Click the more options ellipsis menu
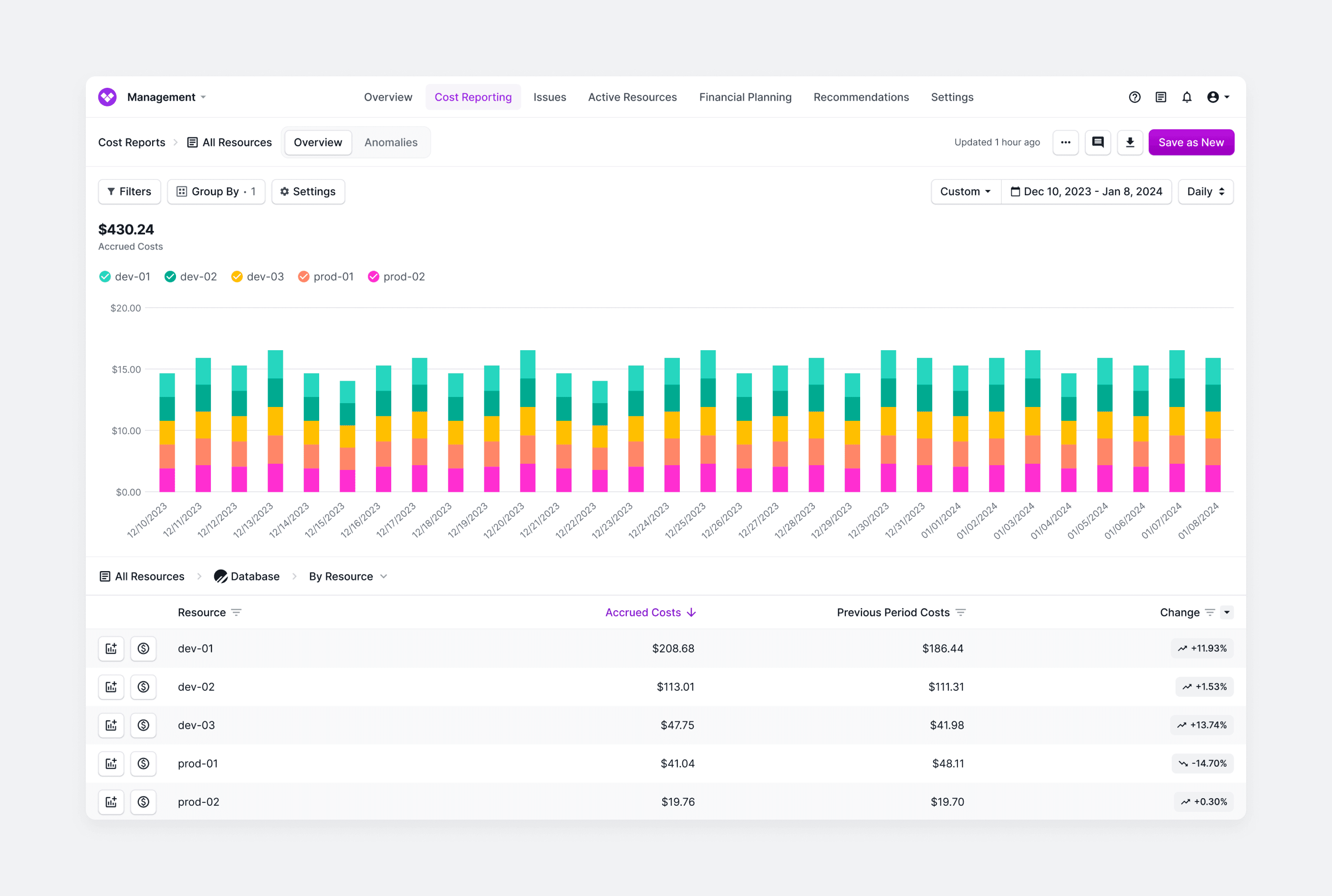 pos(1065,141)
